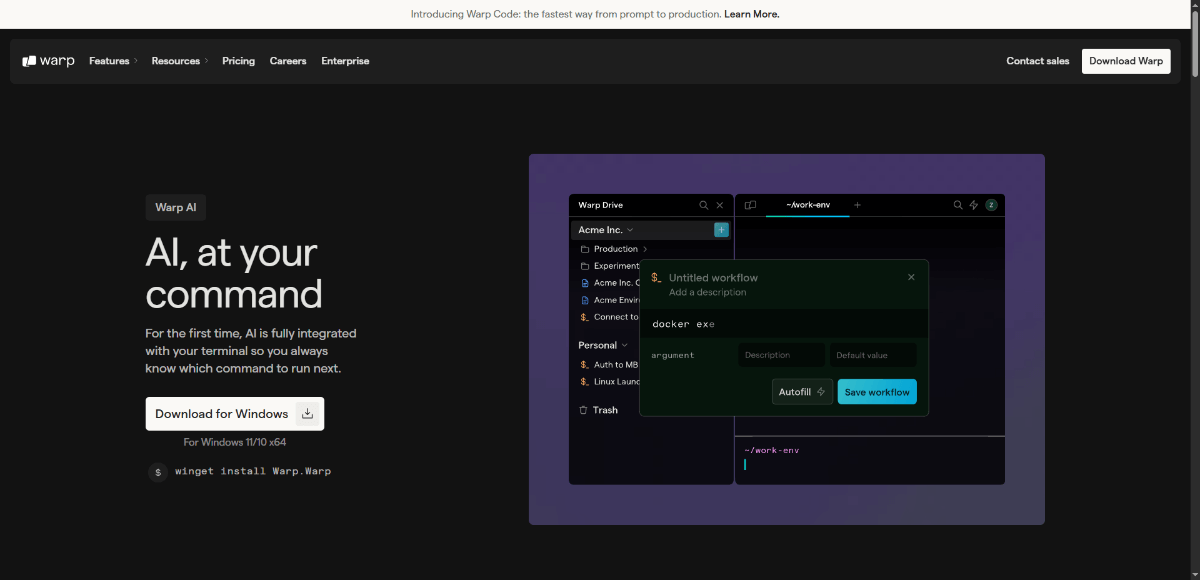
Task: Click the Acme Inc. document file icon
Action: (585, 283)
